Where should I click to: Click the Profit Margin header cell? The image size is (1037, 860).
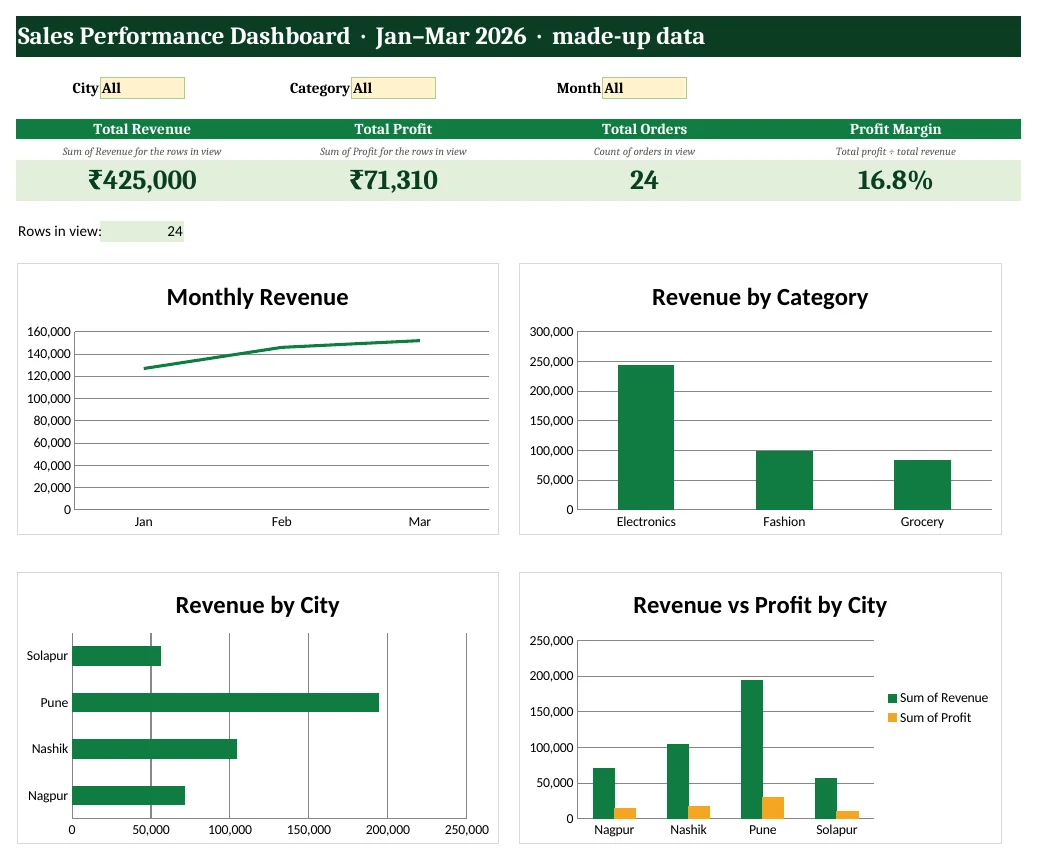click(x=895, y=129)
